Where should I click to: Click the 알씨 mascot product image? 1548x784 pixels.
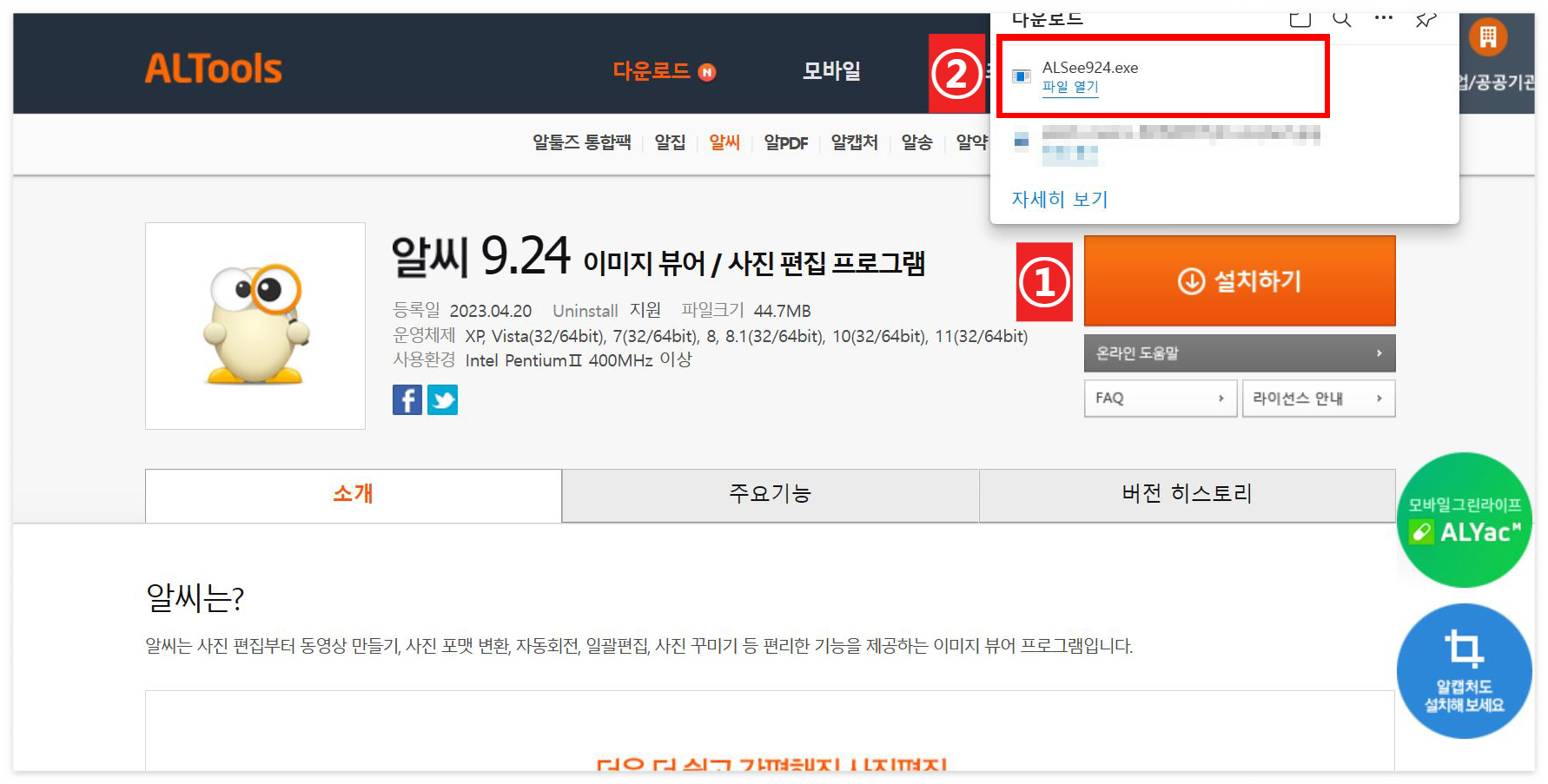[x=255, y=326]
